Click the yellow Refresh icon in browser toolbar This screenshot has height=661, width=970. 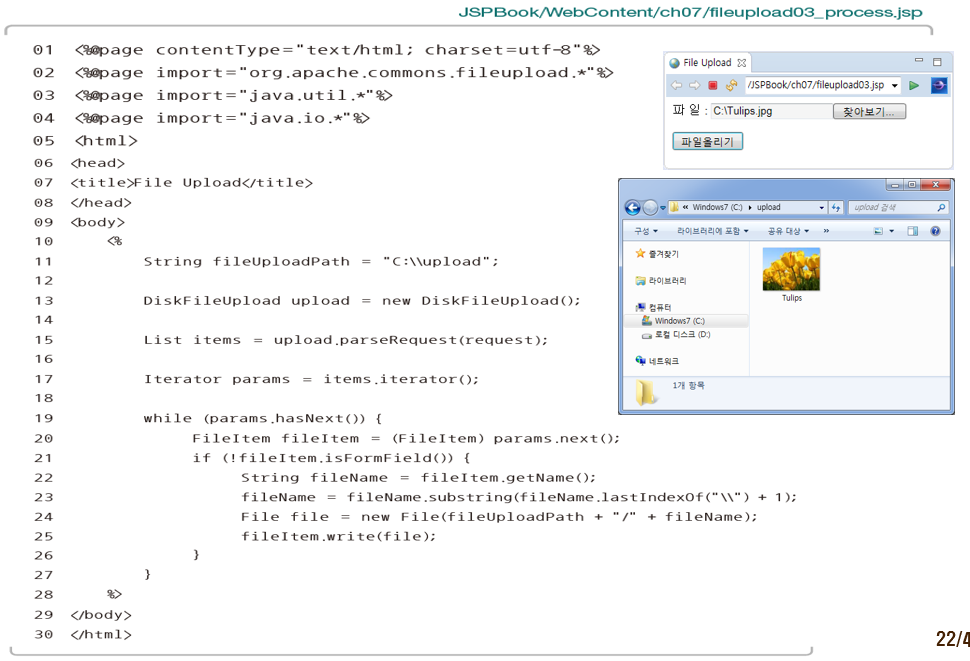pyautogui.click(x=731, y=85)
